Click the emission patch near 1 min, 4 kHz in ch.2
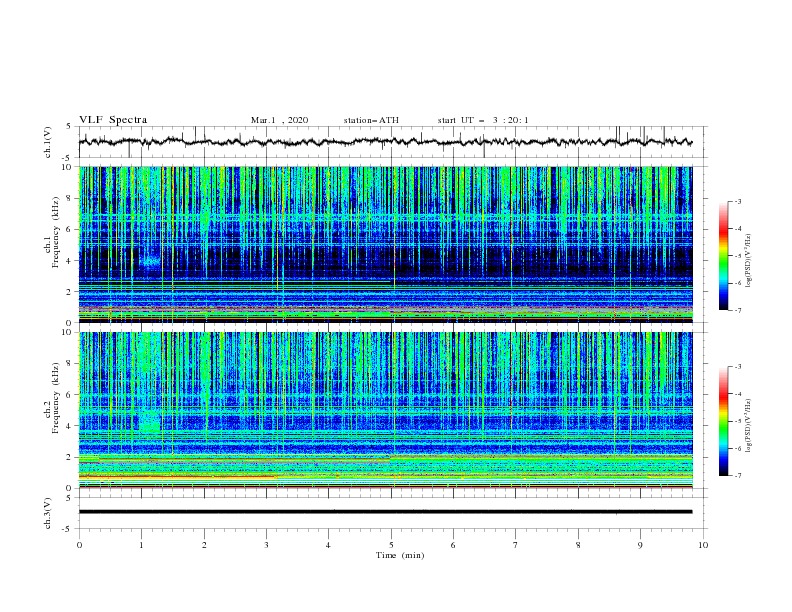This screenshot has height=612, width=792. click(150, 423)
